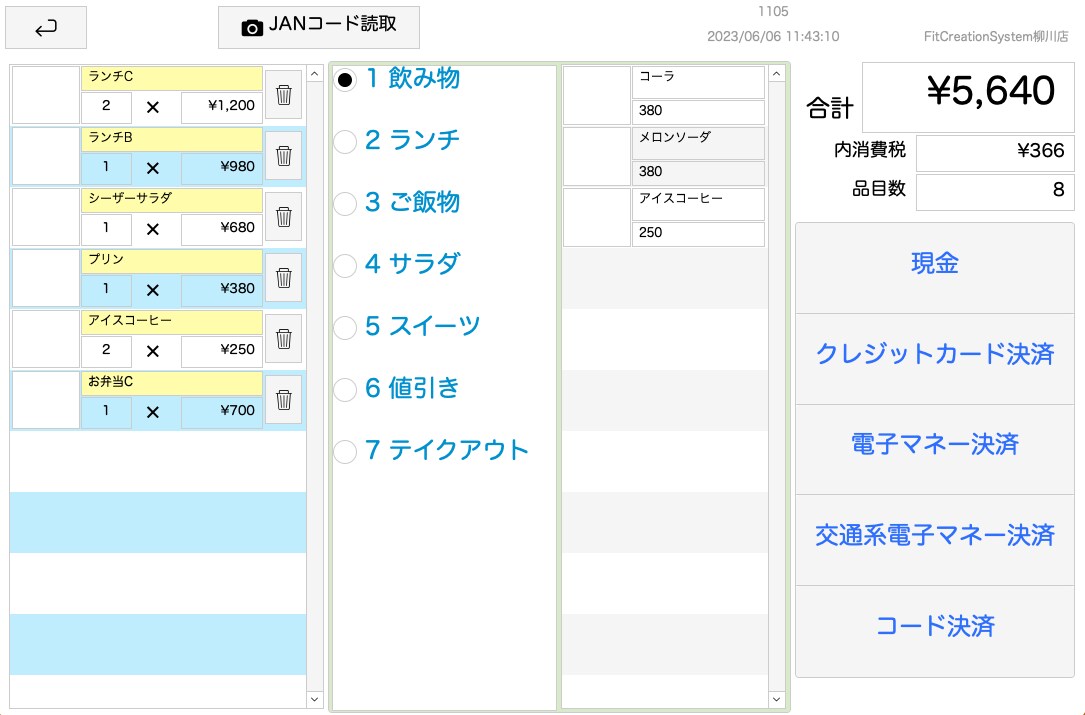The width and height of the screenshot is (1085, 715).
Task: Click the 品目数 value 8 field
Action: click(x=995, y=192)
